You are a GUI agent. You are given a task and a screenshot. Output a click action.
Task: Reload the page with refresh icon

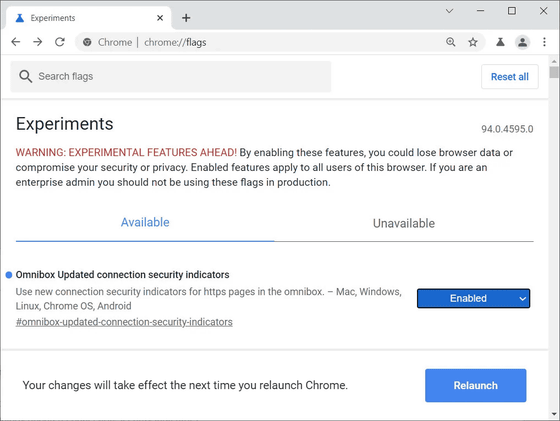pyautogui.click(x=60, y=42)
